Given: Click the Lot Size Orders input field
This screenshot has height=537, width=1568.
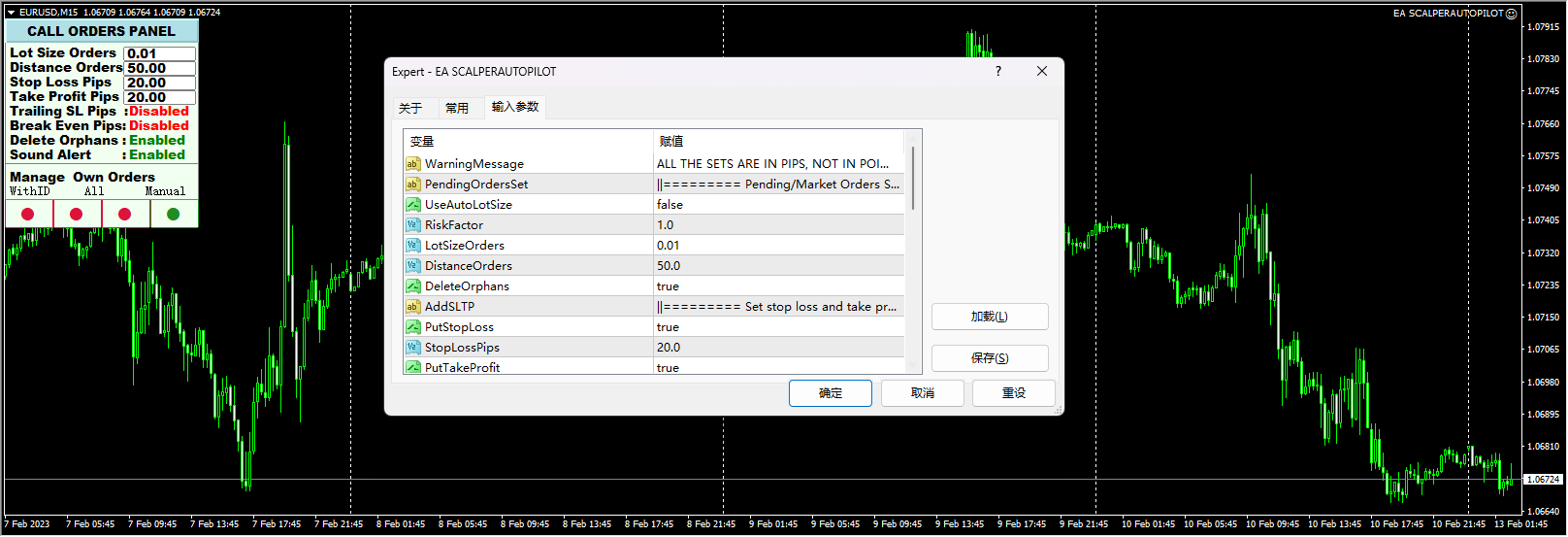Looking at the screenshot, I should pyautogui.click(x=159, y=53).
